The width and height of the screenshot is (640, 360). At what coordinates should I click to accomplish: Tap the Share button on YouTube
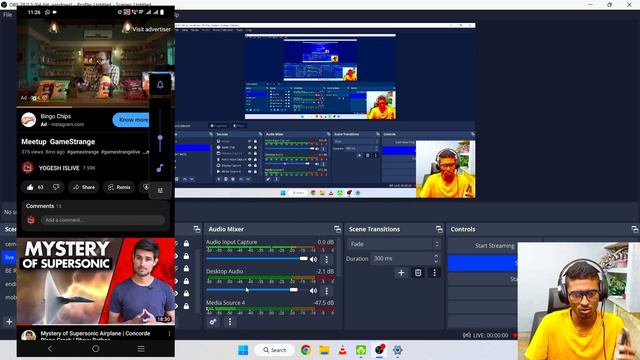tap(84, 187)
